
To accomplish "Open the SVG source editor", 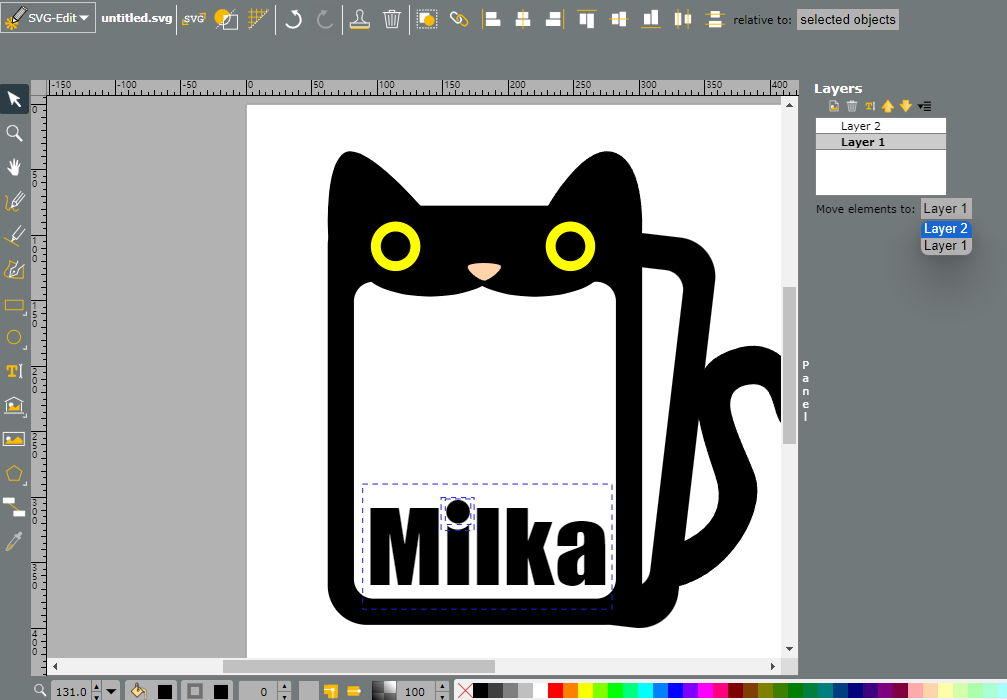I will 193,19.
